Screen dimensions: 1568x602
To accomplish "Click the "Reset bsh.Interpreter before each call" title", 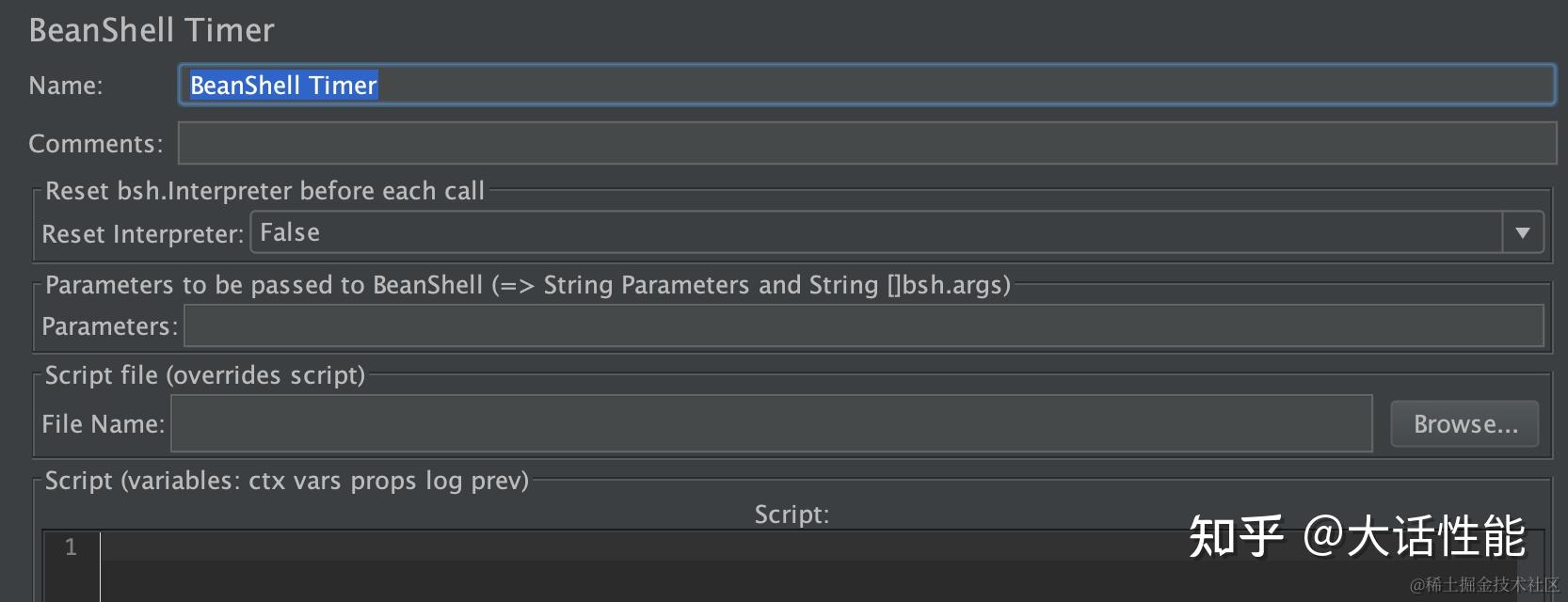I will click(264, 191).
